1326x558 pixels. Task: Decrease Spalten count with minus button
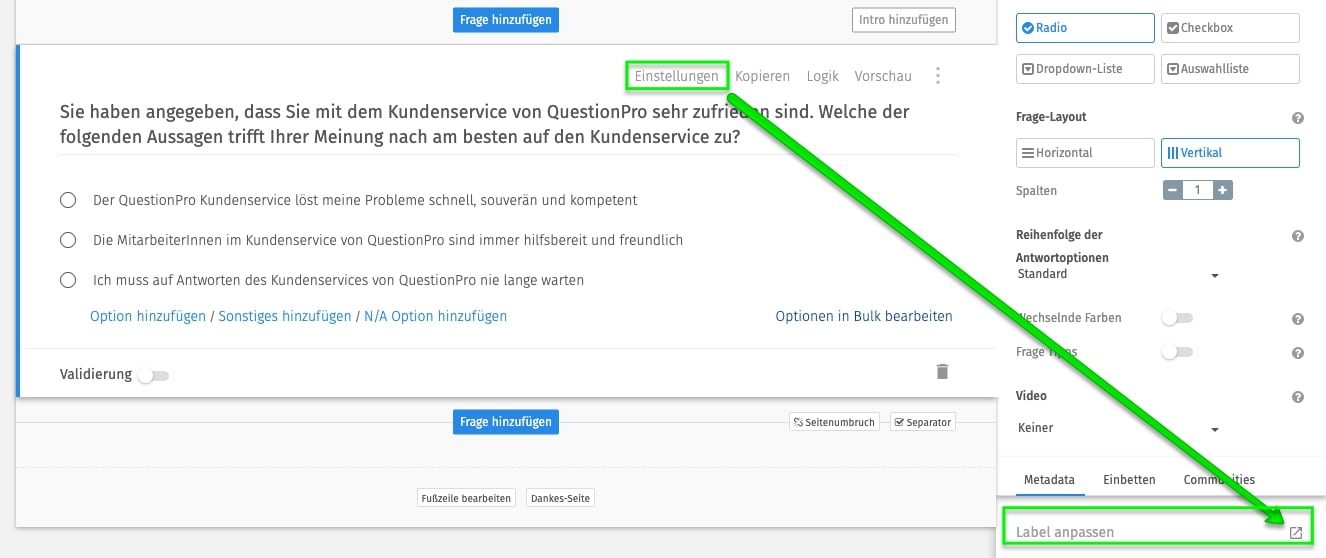point(1173,190)
